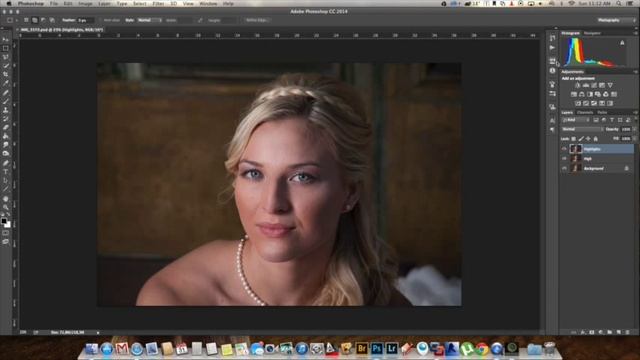Screen dimensions: 640x360
Task: Open the layer blend mode Normal dropdown
Action: pyautogui.click(x=582, y=129)
